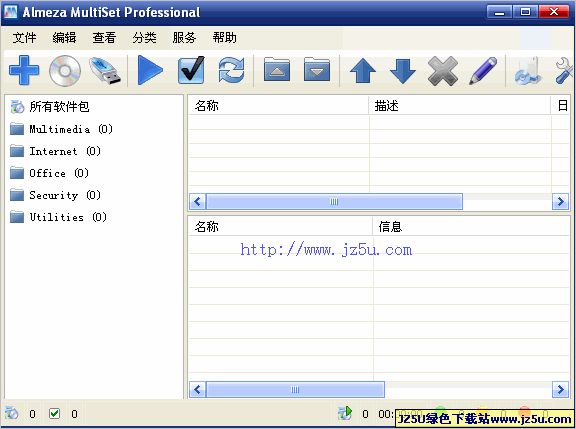Viewport: 576px width, 429px height.
Task: Click the Multimedia folder icon
Action: coord(17,129)
